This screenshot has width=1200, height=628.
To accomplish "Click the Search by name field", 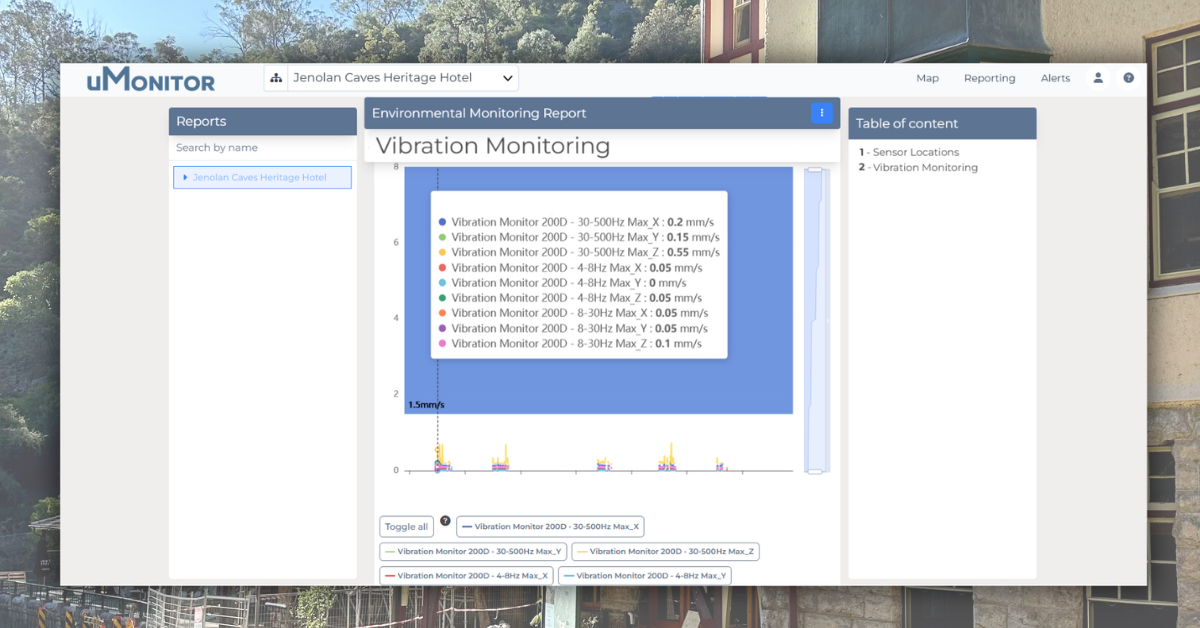I will [x=262, y=146].
